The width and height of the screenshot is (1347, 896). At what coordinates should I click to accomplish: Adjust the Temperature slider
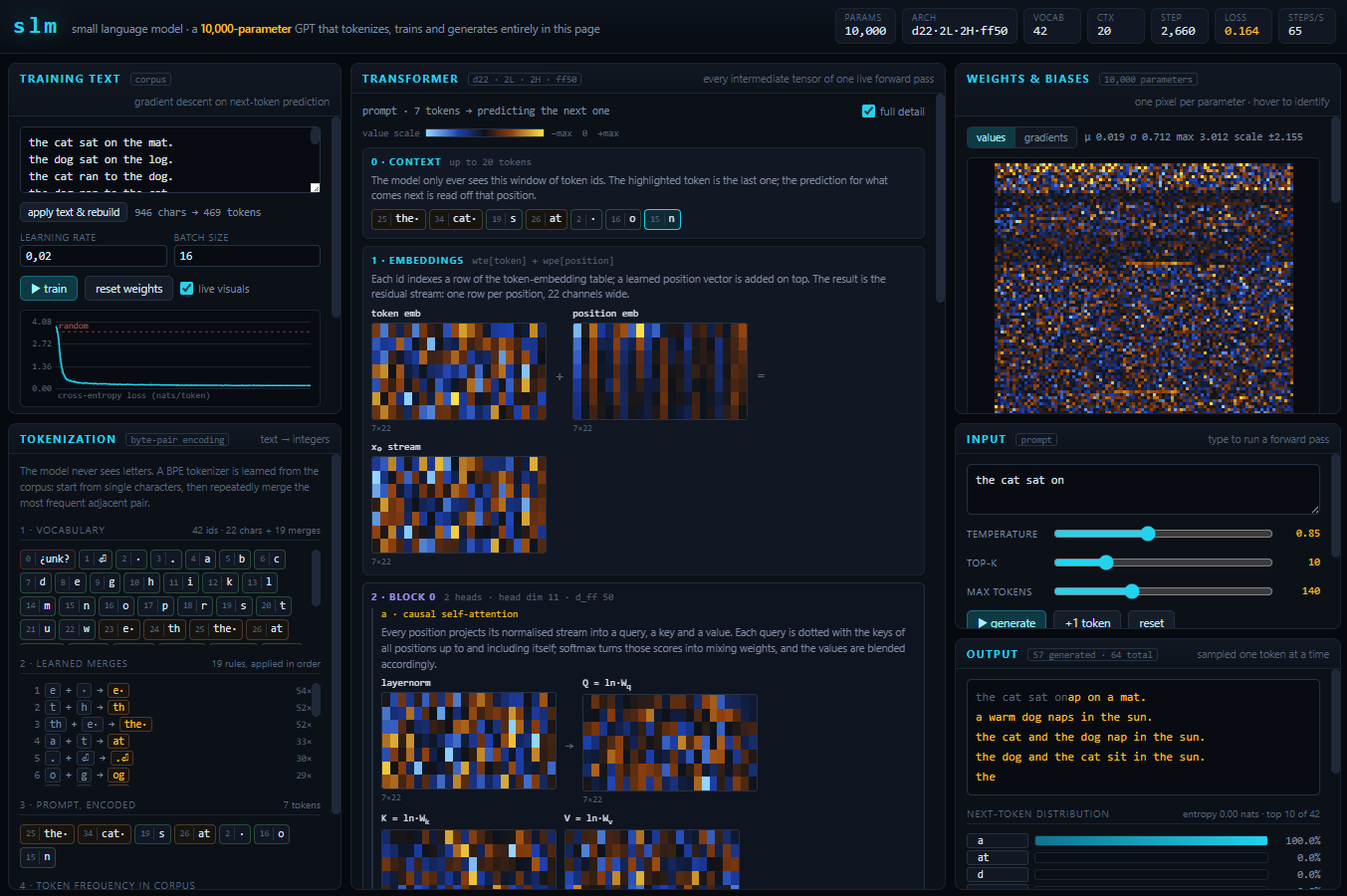1163,534
